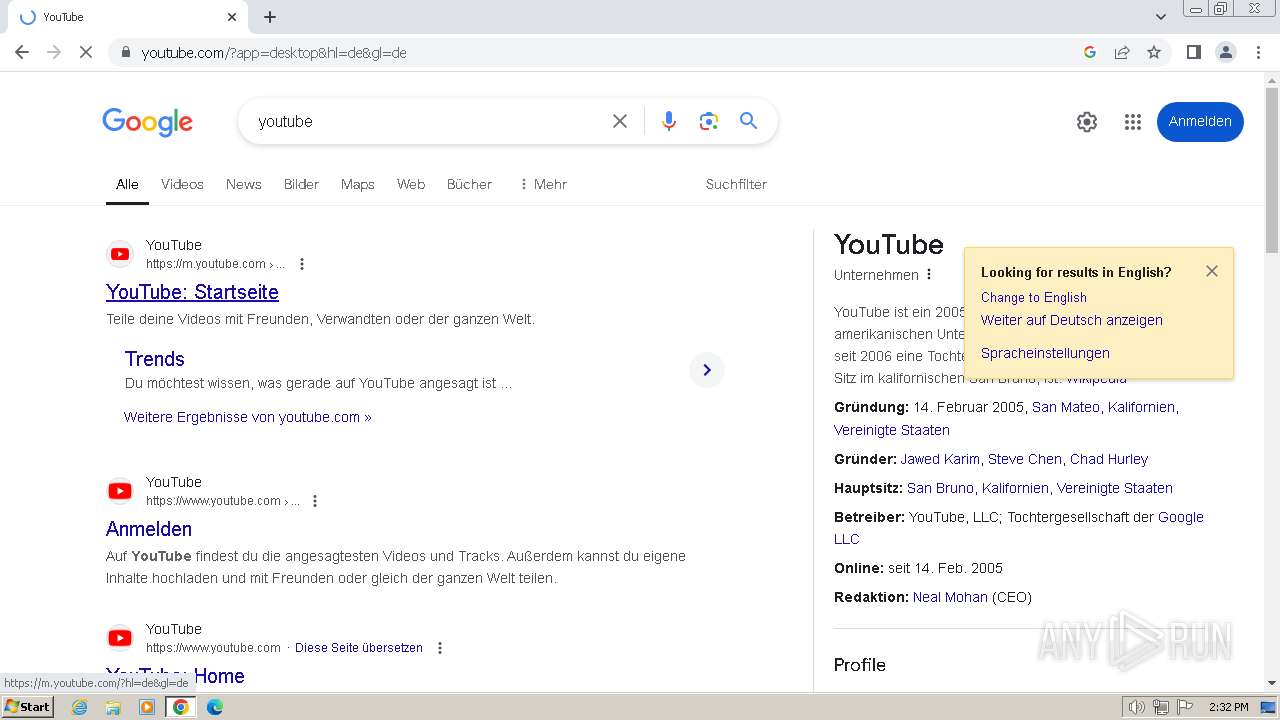This screenshot has height=720, width=1280.
Task: Switch to the Bilder tab
Action: click(x=301, y=184)
